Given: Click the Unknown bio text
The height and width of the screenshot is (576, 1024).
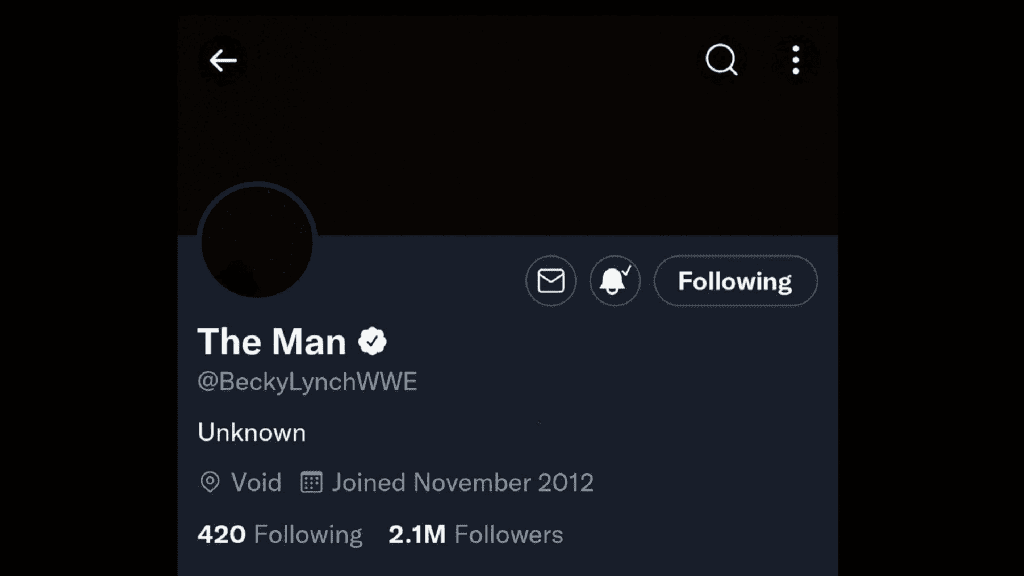Looking at the screenshot, I should [x=252, y=432].
